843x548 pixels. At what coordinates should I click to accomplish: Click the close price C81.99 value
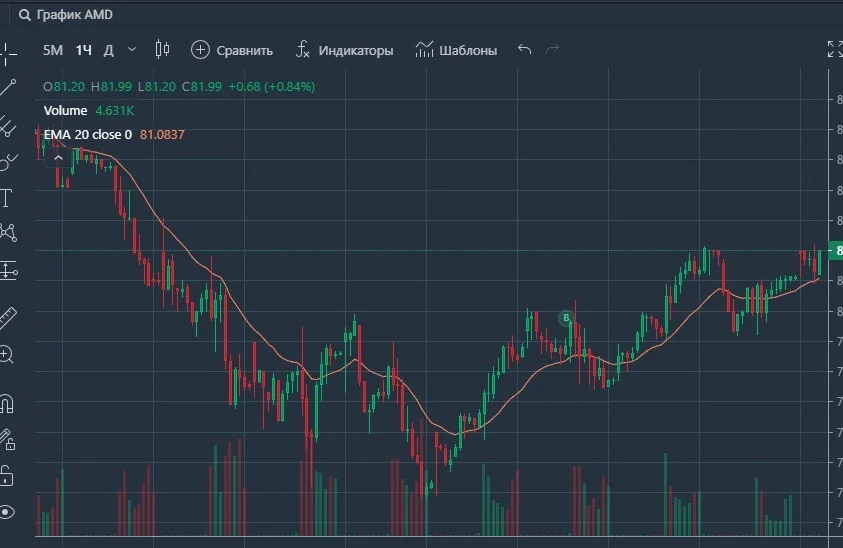tap(202, 87)
